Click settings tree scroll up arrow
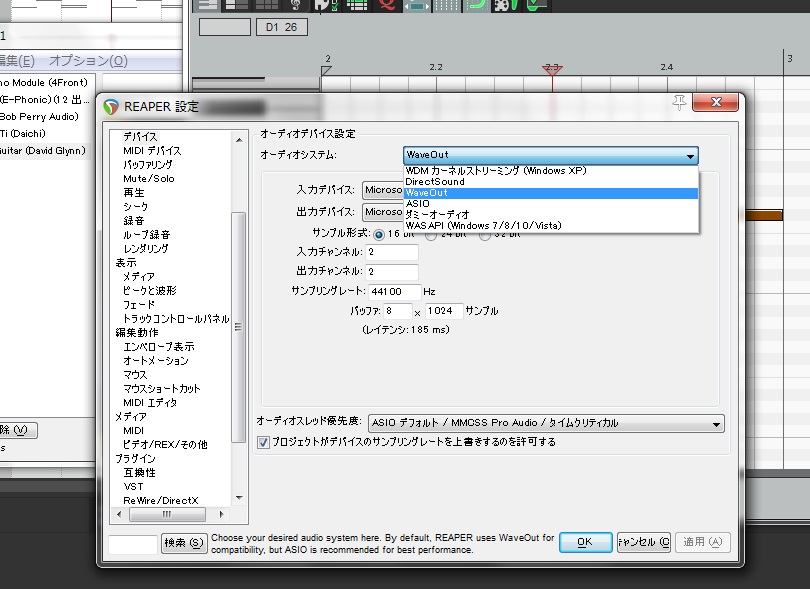The width and height of the screenshot is (810, 589). tap(239, 140)
